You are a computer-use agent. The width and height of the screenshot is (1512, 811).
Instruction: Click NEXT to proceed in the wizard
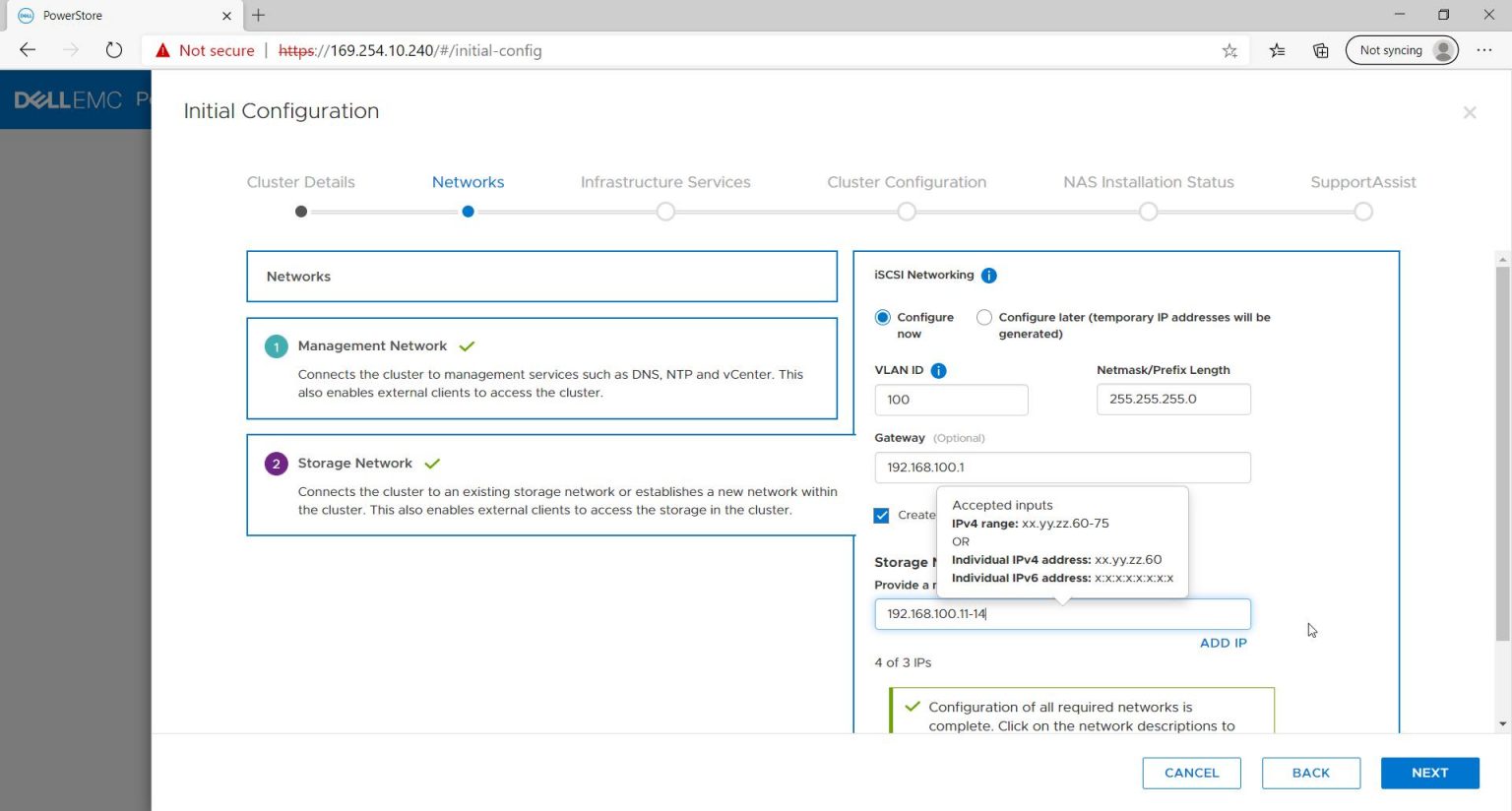(1429, 773)
